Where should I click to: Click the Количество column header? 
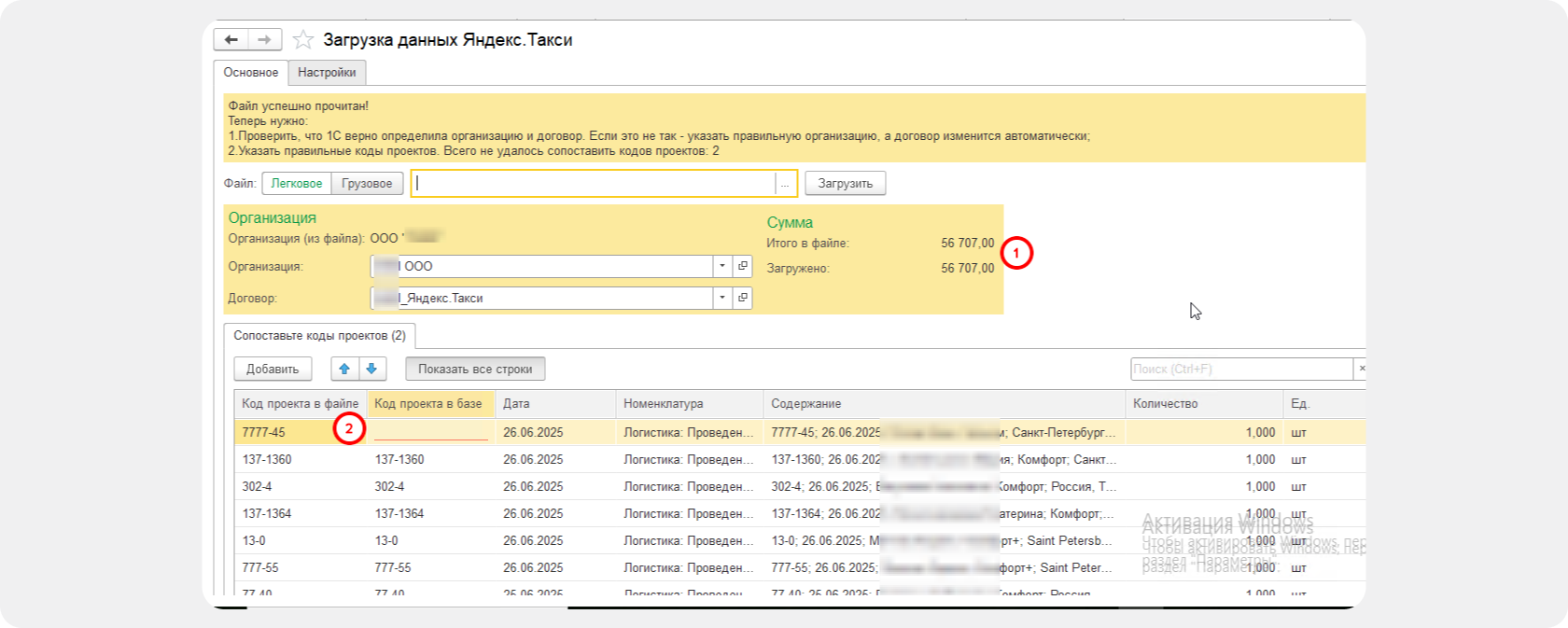pos(1204,404)
